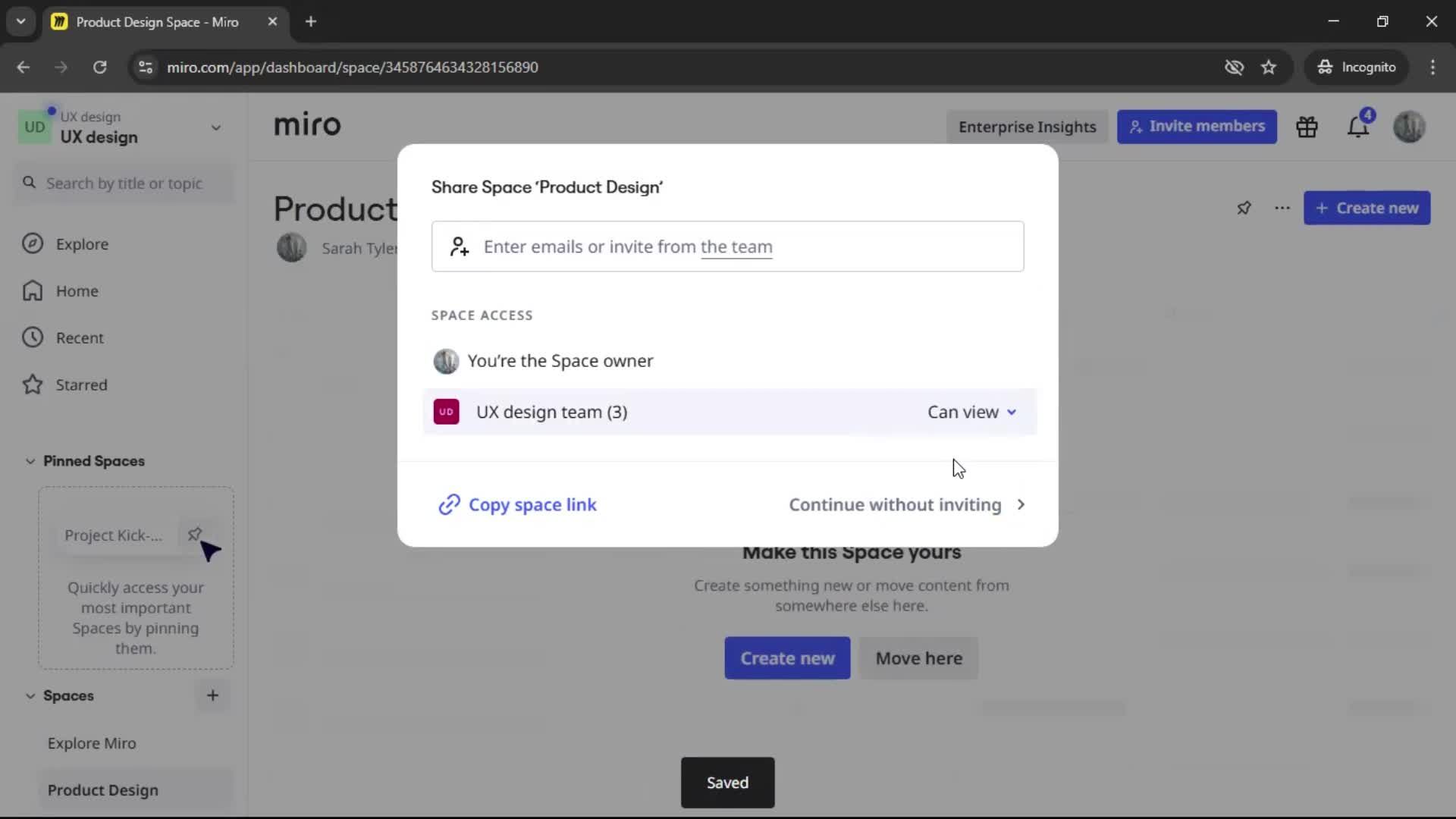The height and width of the screenshot is (819, 1456).
Task: Go back in browser history
Action: pos(24,67)
